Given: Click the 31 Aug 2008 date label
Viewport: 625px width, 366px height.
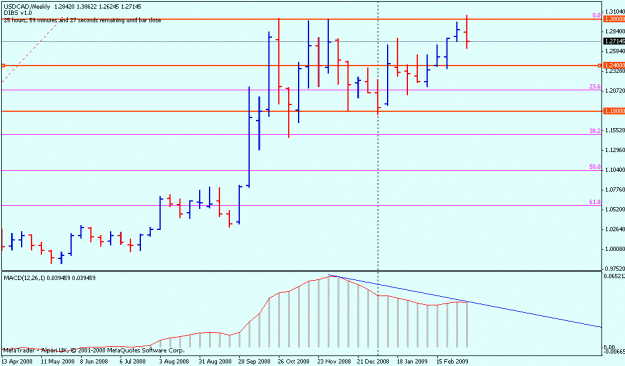Looking at the screenshot, I should [x=214, y=362].
